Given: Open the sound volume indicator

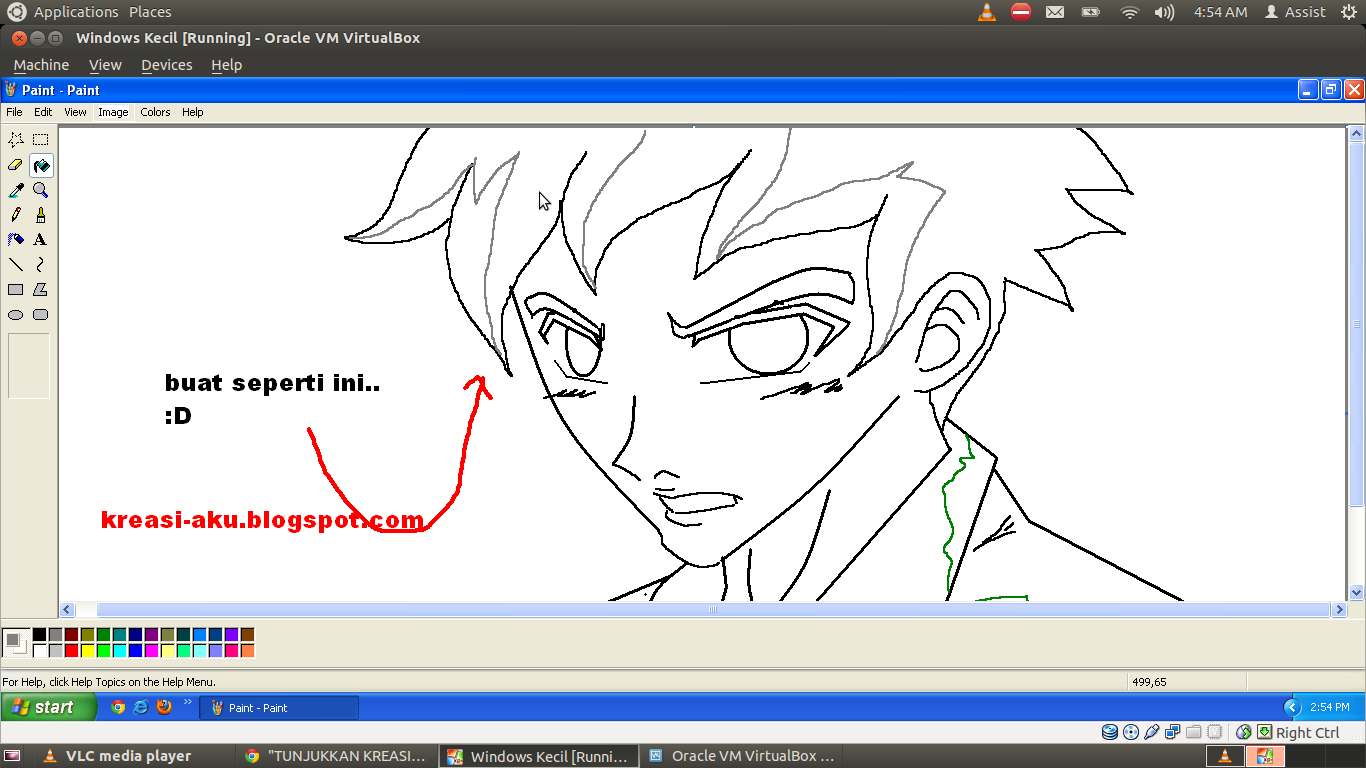Looking at the screenshot, I should point(1164,12).
